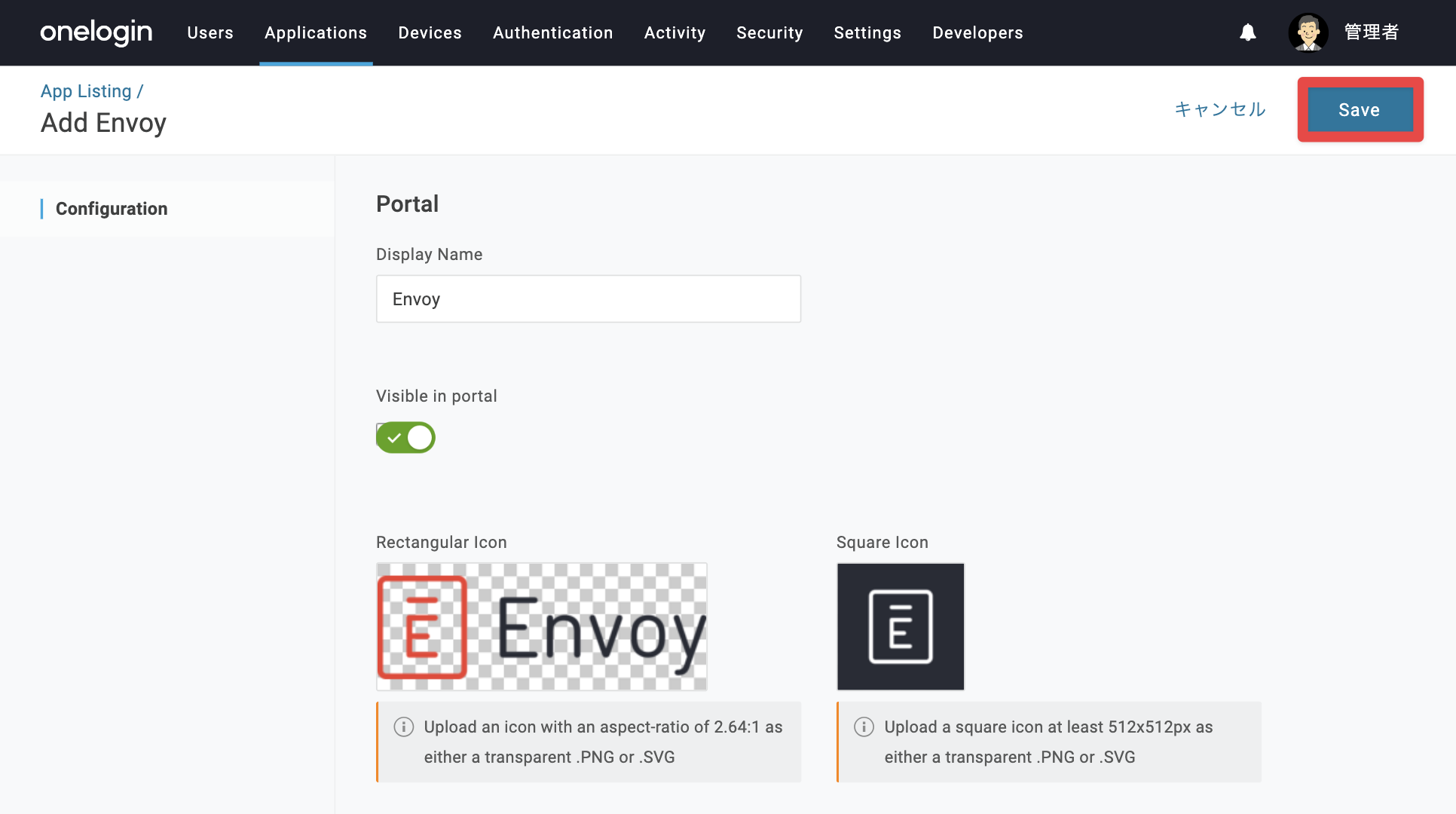Viewport: 1456px width, 814px height.
Task: Click the Save button
Action: (x=1360, y=109)
